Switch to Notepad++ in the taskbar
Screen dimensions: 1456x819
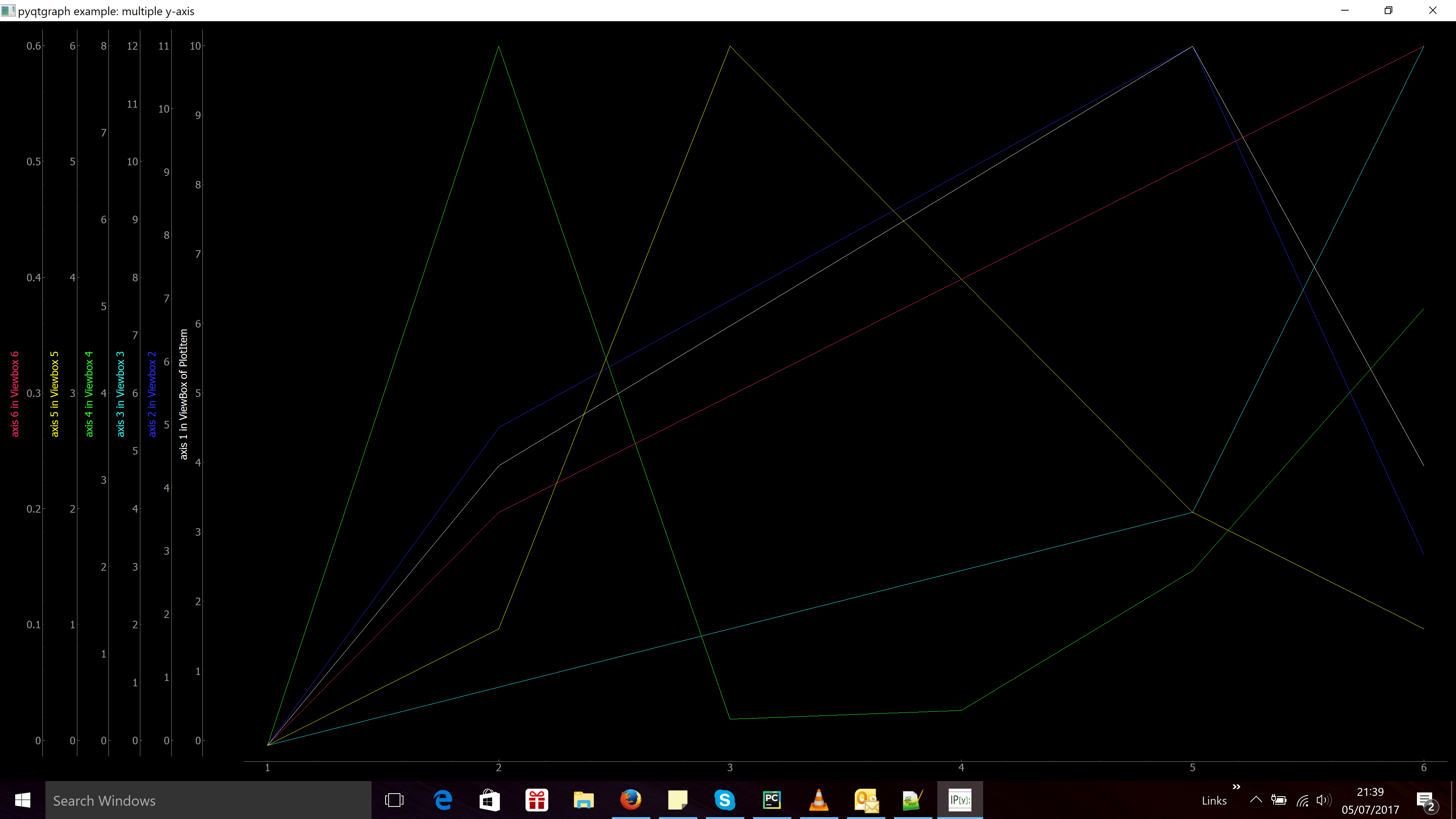pyautogui.click(x=913, y=800)
